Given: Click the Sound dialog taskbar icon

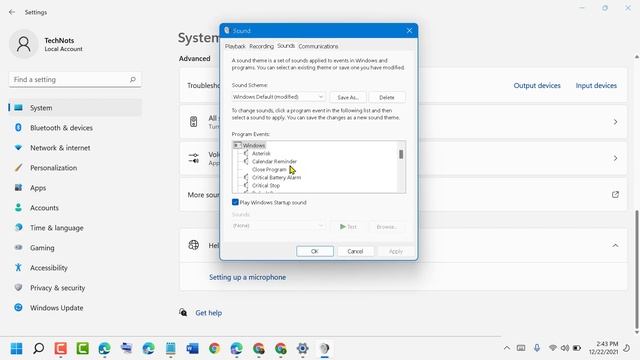Looking at the screenshot, I should (324, 349).
